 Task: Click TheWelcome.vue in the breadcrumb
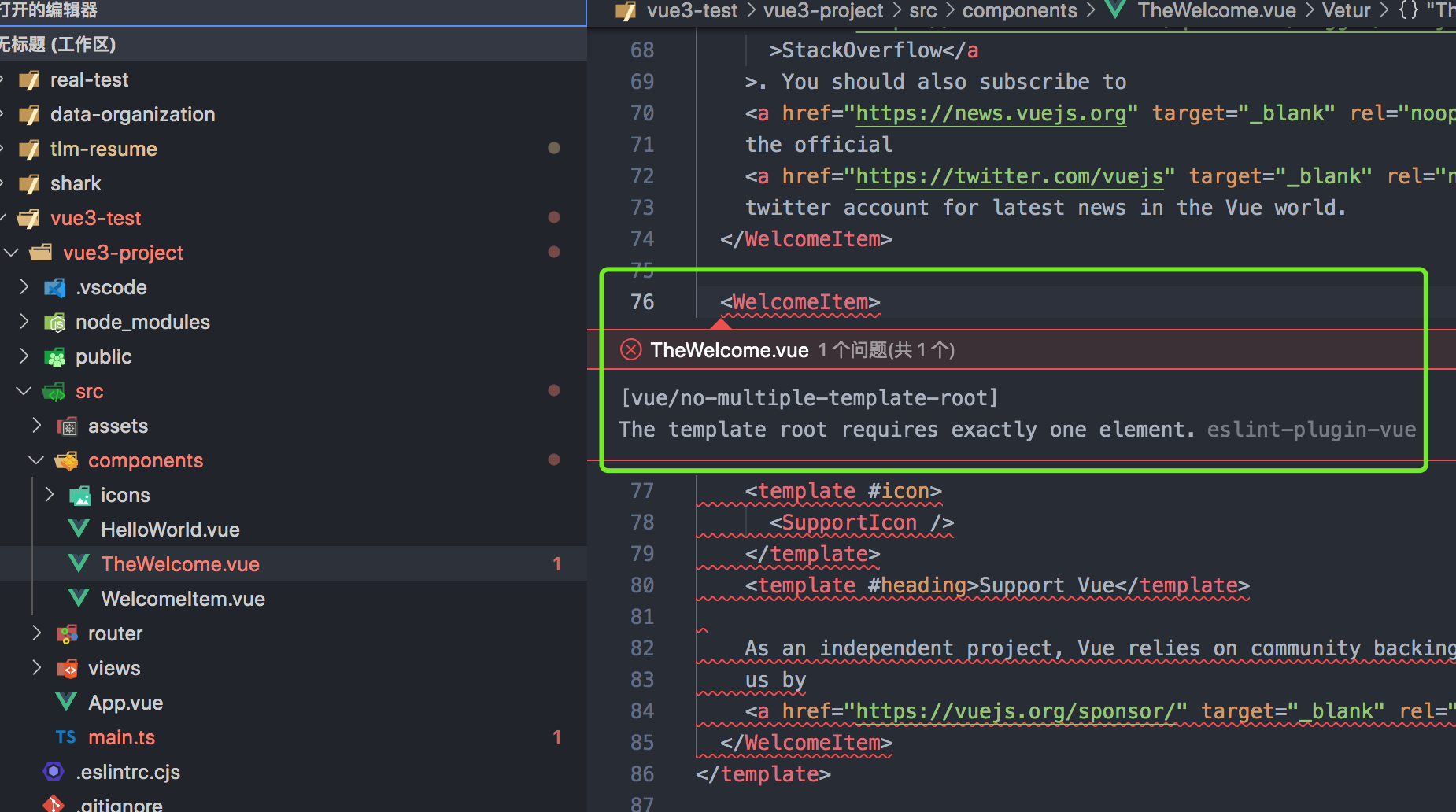[1217, 11]
